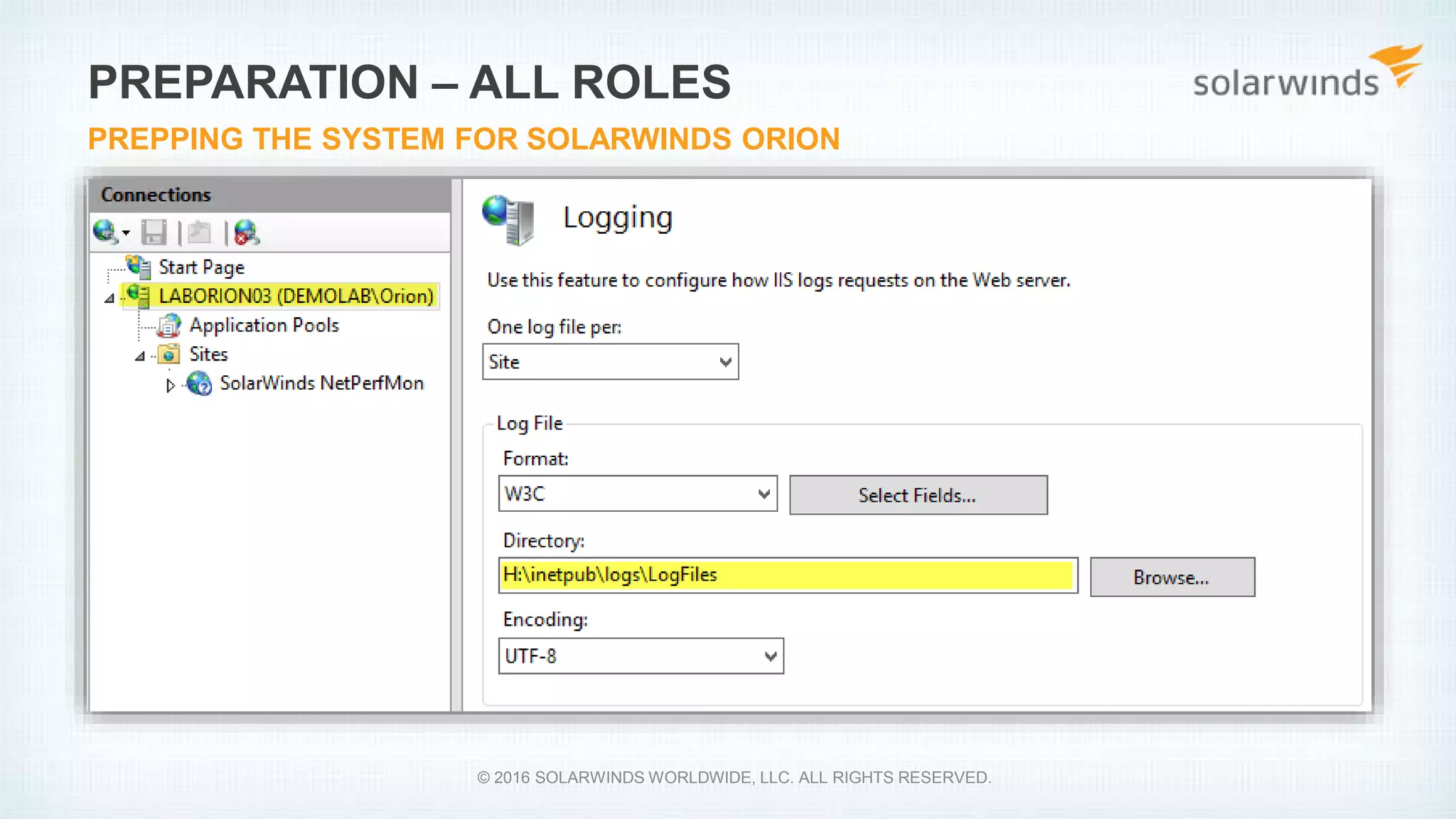1456x819 pixels.
Task: Click the SolarWinds NetPerfMon globe icon
Action: pos(200,384)
